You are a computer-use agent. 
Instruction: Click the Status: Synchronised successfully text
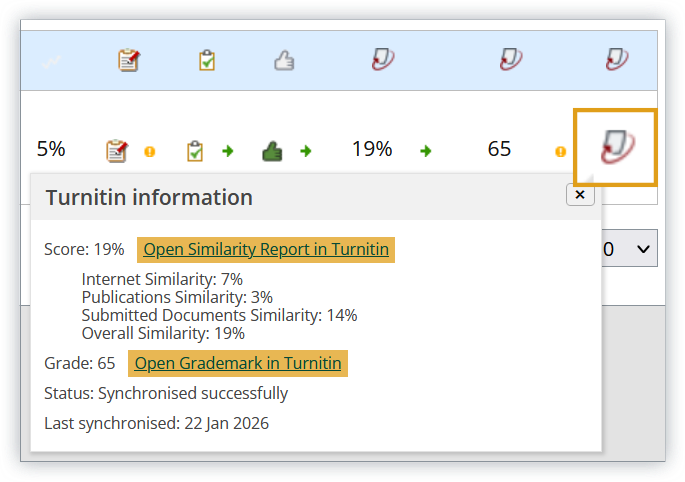(166, 394)
